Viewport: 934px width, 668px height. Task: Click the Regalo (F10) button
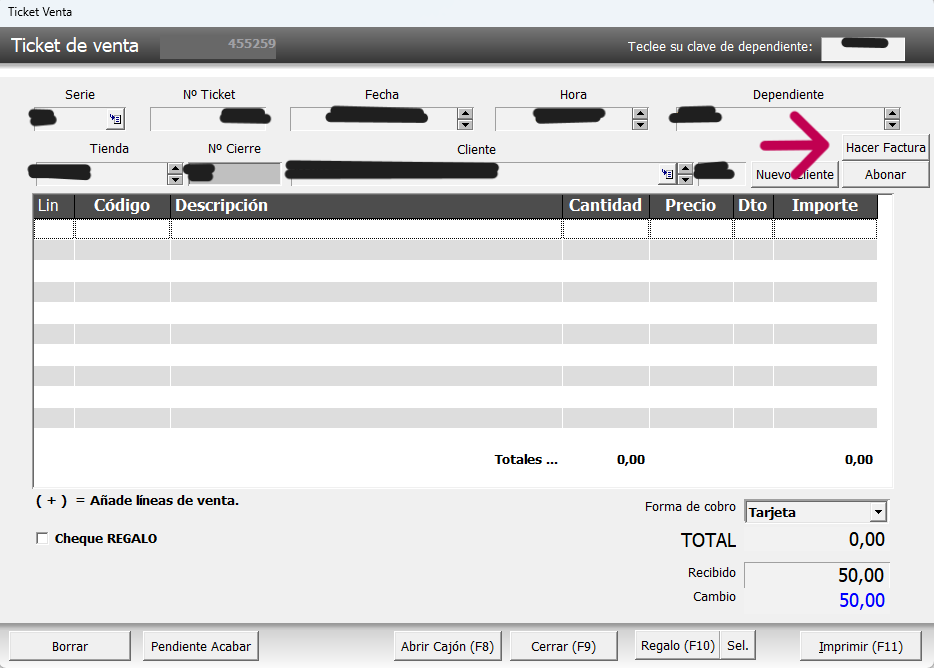(x=677, y=645)
